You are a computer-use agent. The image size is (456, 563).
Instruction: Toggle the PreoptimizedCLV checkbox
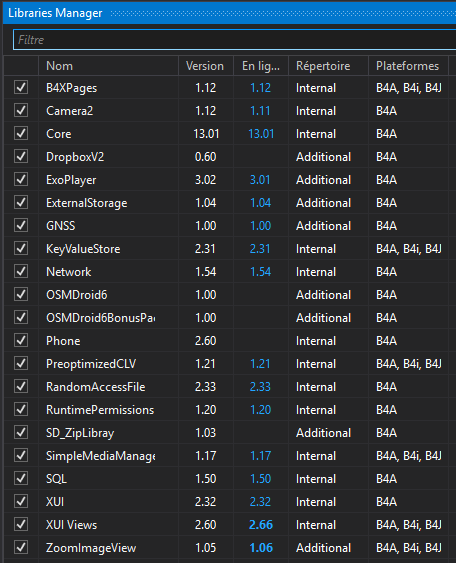pyautogui.click(x=21, y=363)
